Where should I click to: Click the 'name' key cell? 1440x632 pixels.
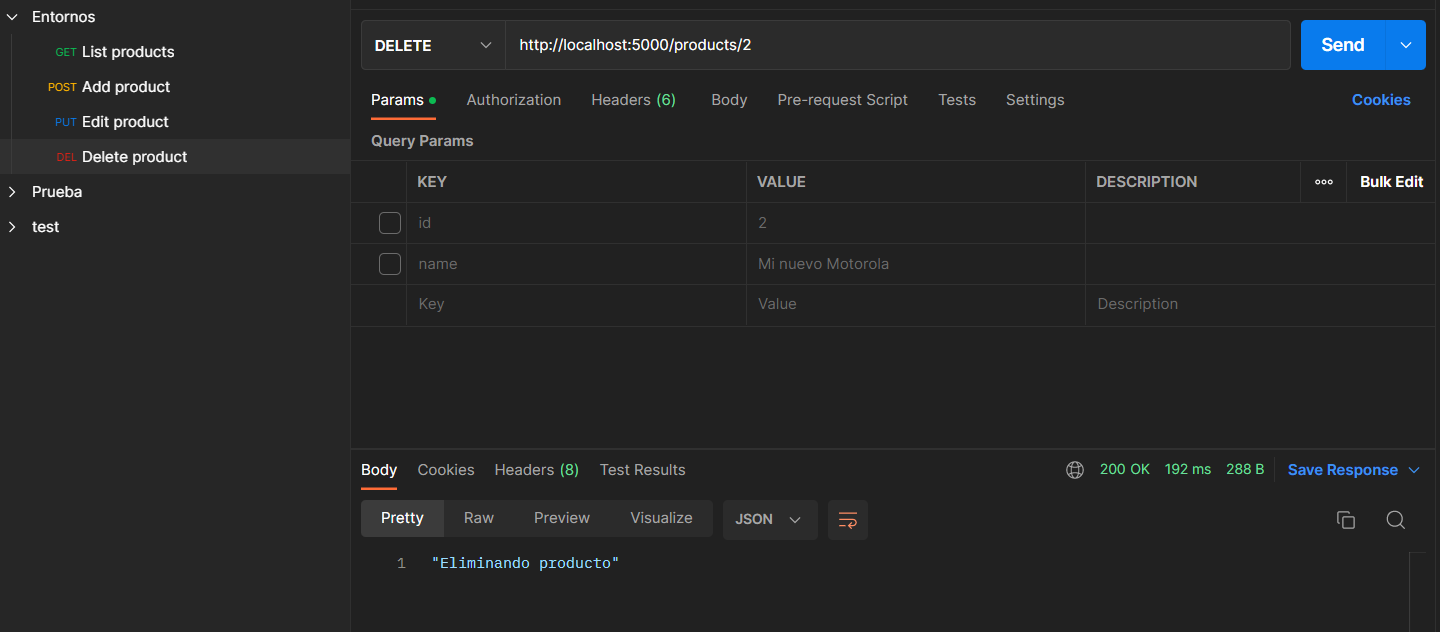pos(576,264)
